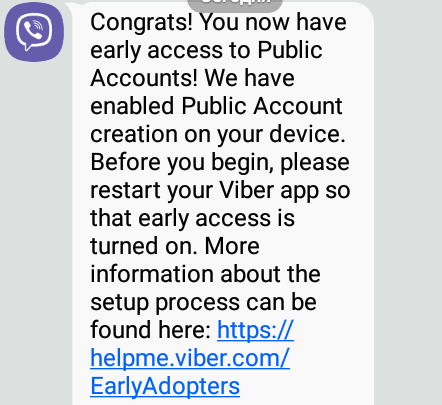Open the Viber sender avatar icon
The height and width of the screenshot is (405, 442).
(34, 32)
